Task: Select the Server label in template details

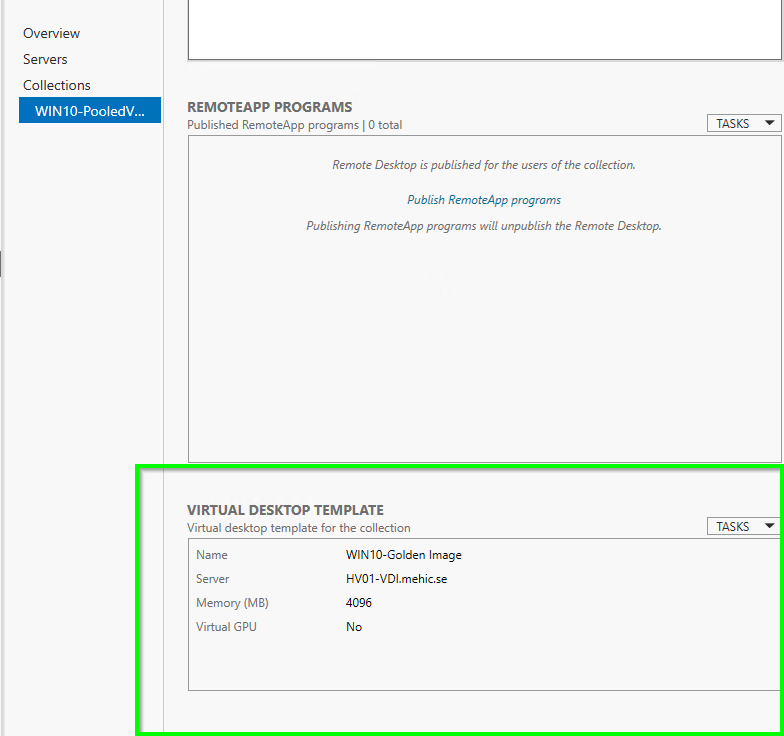Action: 213,579
